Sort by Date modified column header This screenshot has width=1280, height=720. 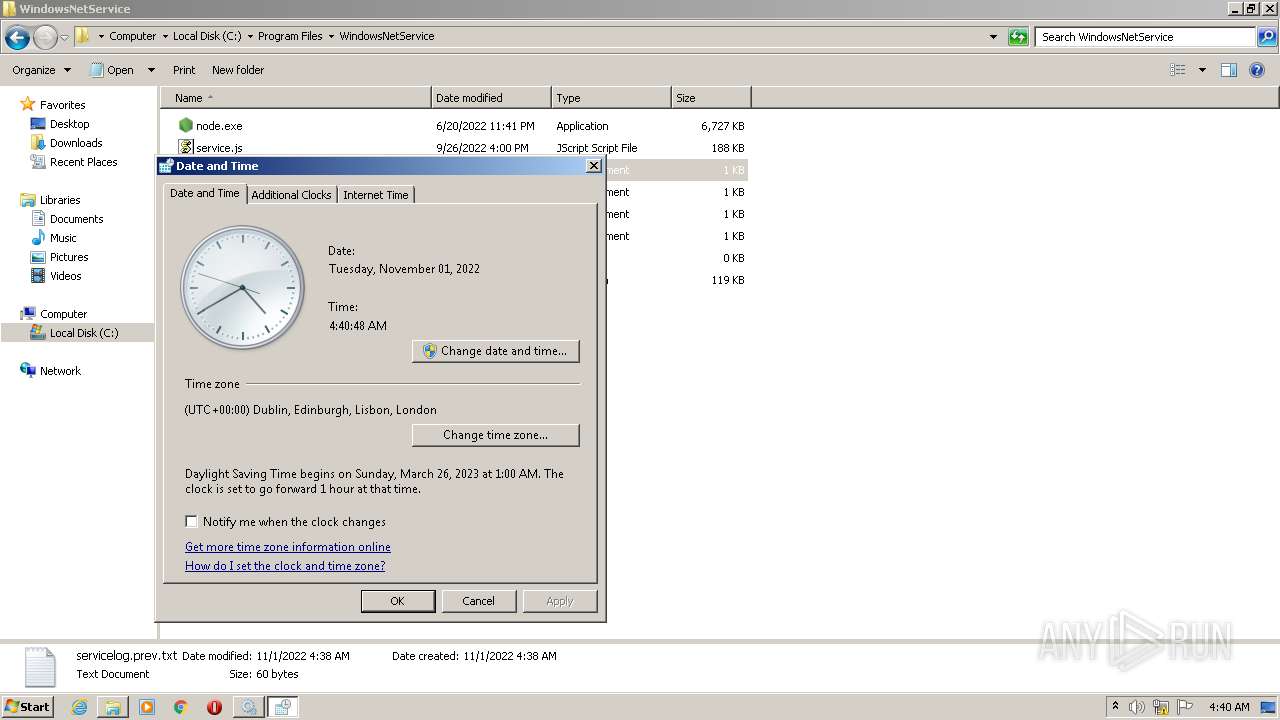491,98
